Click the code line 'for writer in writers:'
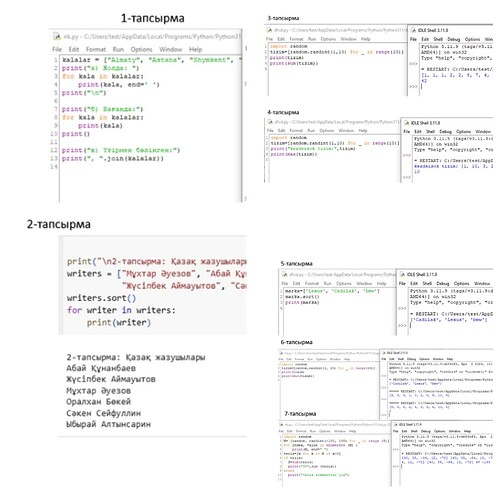The image size is (500, 500). 121,310
